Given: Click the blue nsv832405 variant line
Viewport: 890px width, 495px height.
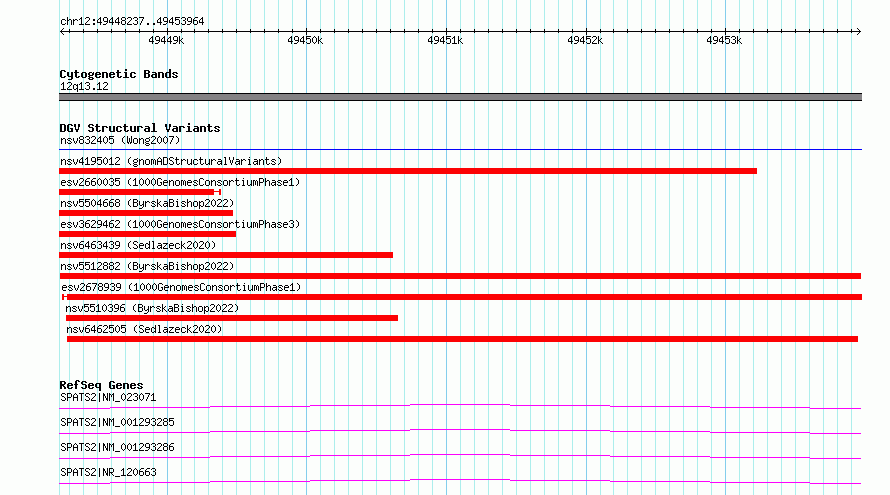Looking at the screenshot, I should click(x=460, y=150).
